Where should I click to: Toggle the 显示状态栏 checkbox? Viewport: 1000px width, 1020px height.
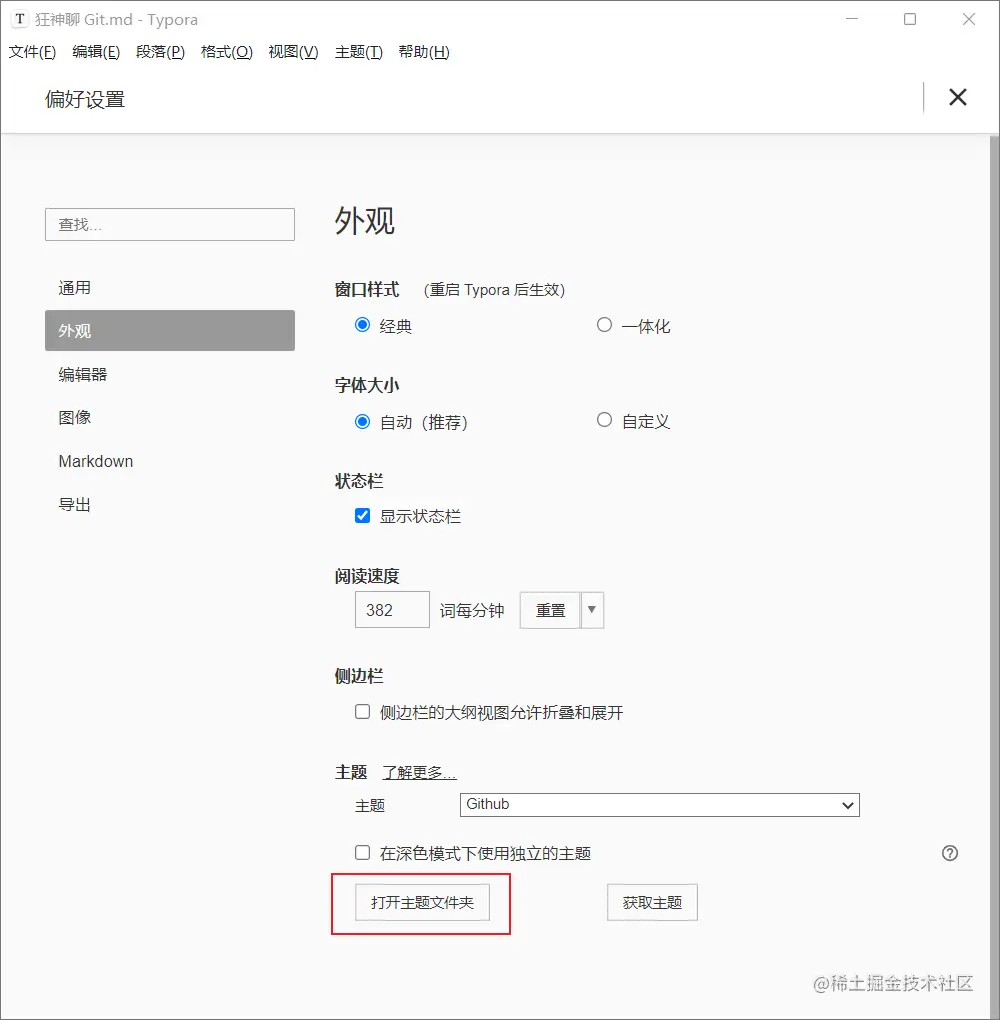pos(362,516)
